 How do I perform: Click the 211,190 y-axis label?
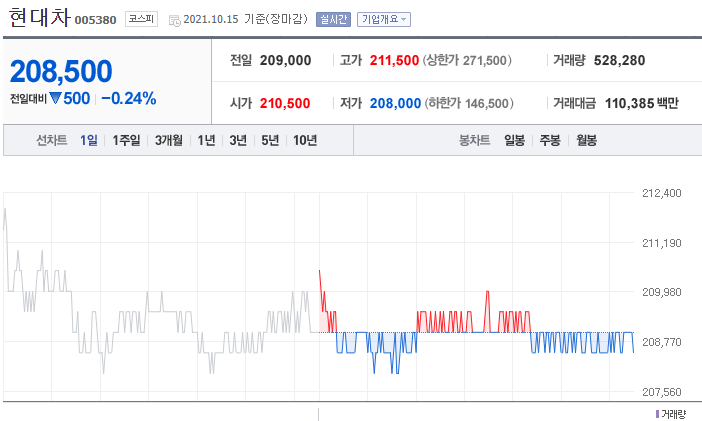pyautogui.click(x=662, y=243)
